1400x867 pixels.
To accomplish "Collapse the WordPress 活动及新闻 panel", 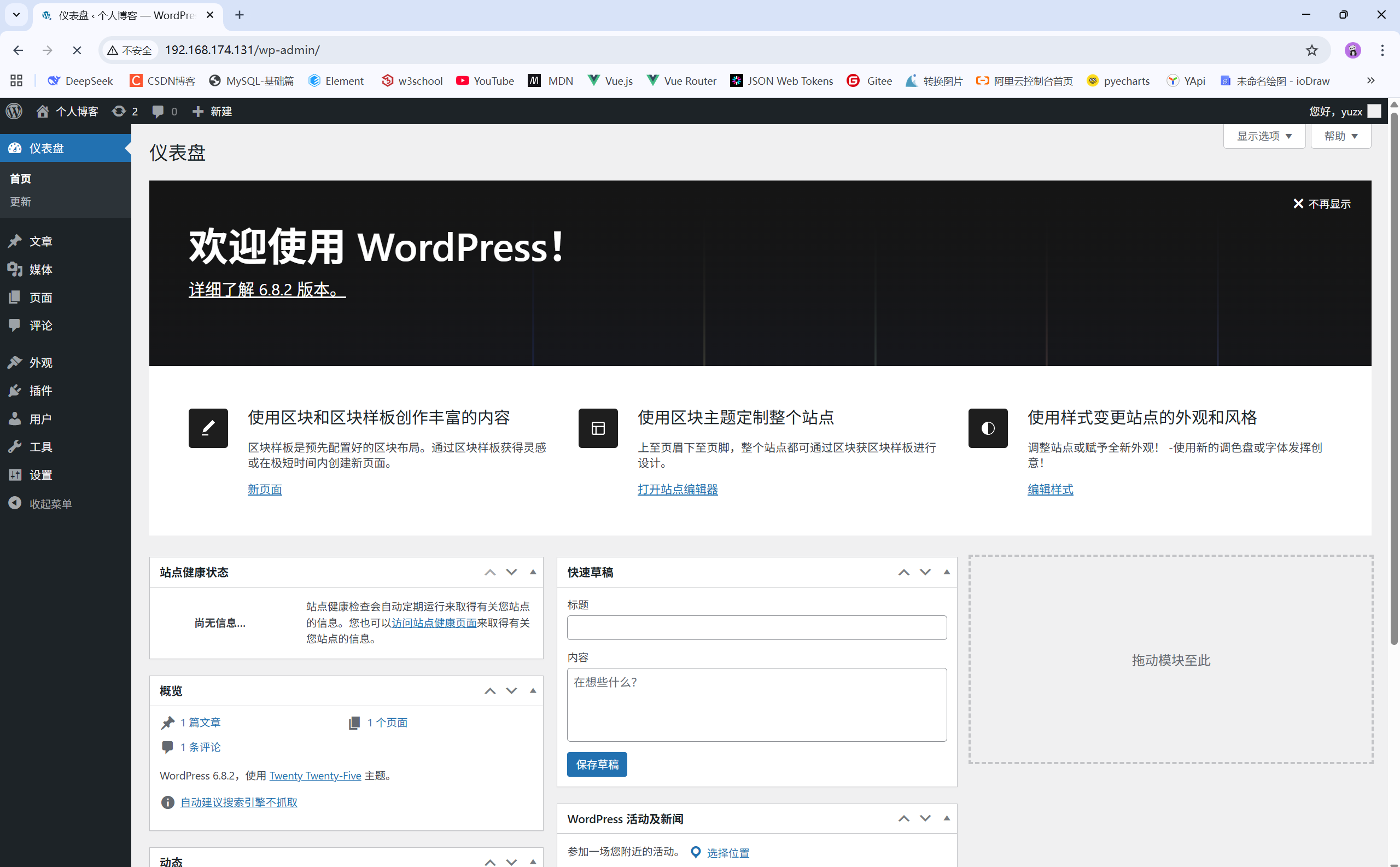I will [x=947, y=819].
